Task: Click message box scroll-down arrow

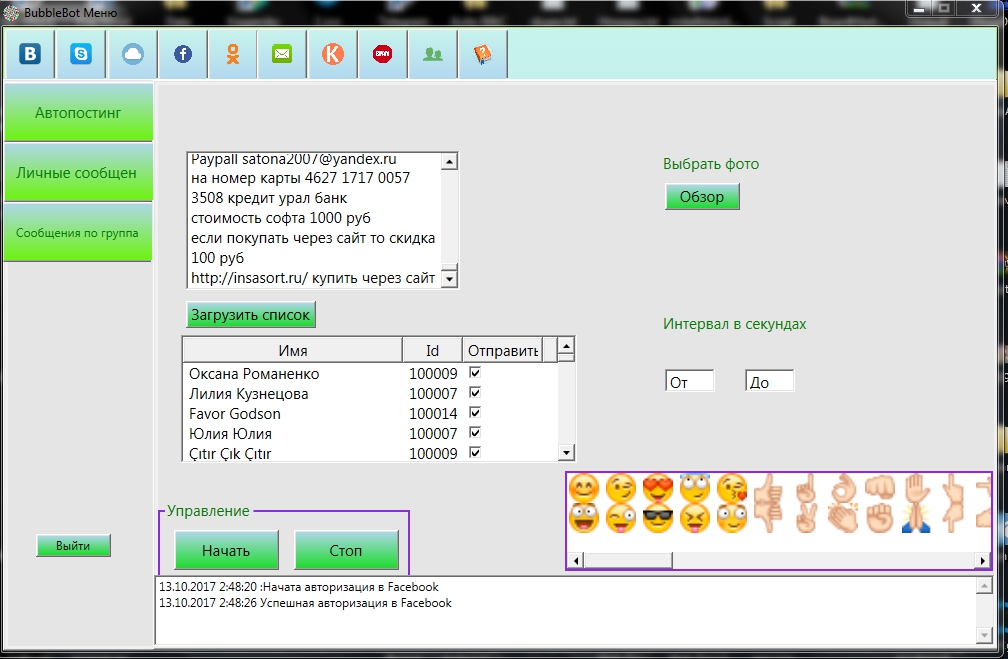Action: [x=449, y=279]
